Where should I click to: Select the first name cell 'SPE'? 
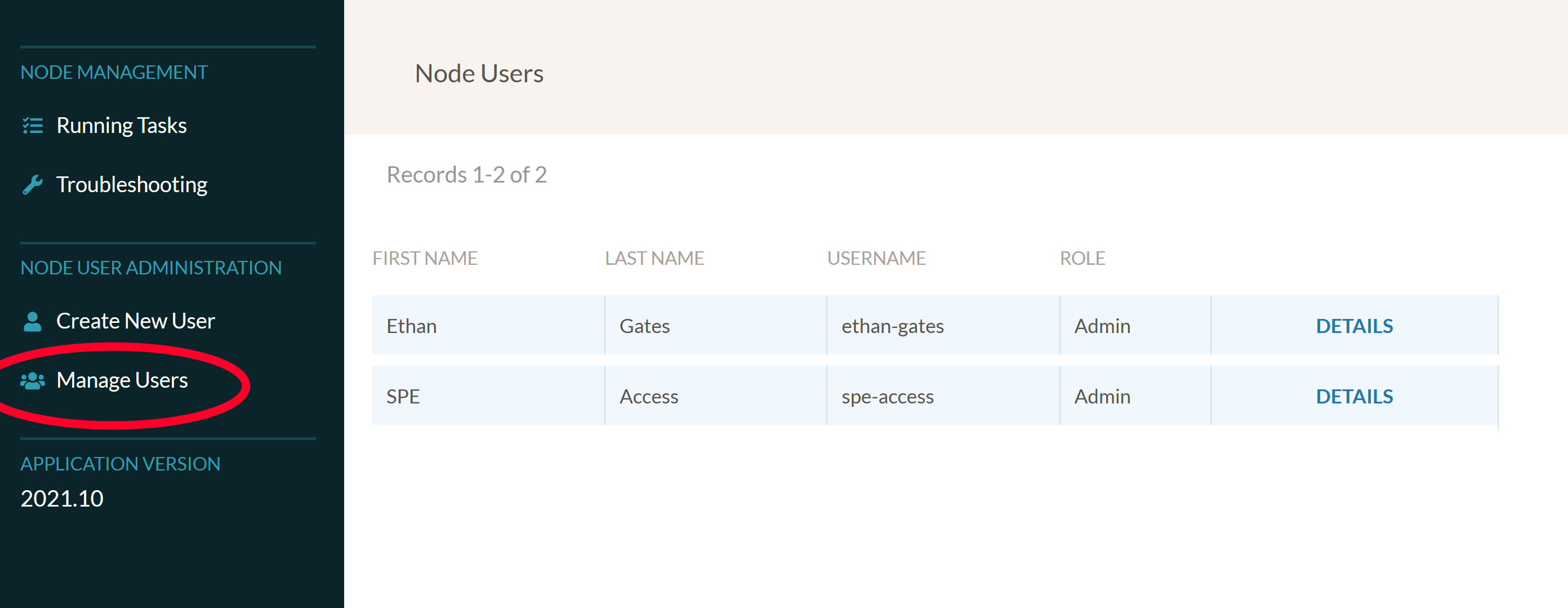488,396
